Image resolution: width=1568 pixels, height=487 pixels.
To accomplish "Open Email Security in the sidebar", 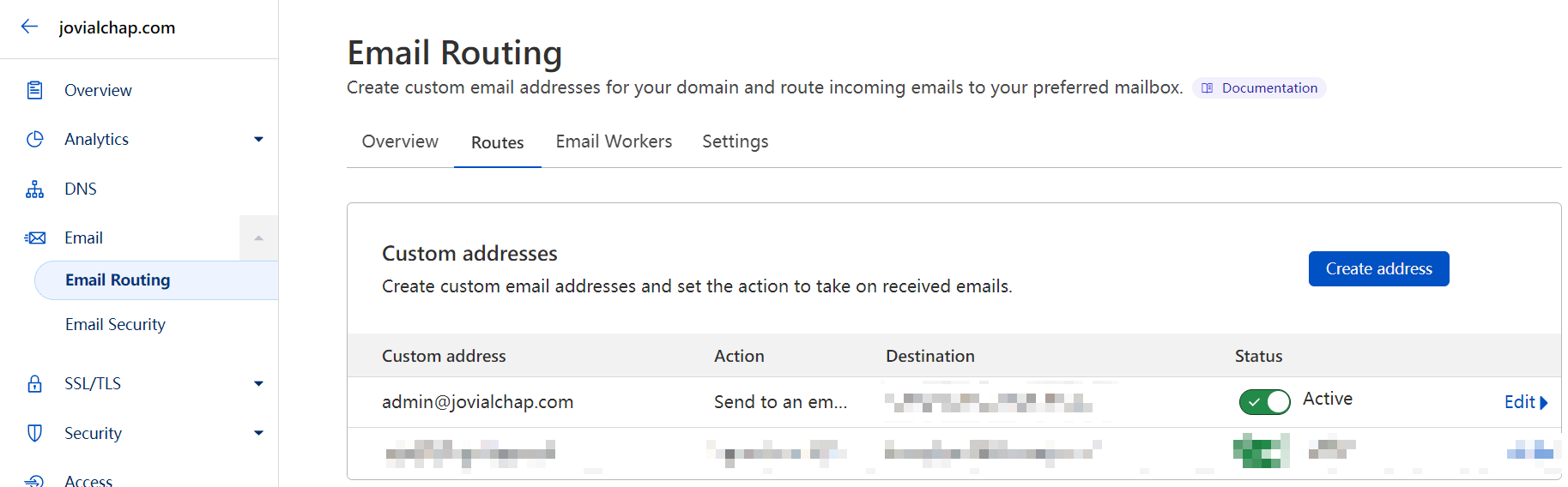I will [x=115, y=324].
